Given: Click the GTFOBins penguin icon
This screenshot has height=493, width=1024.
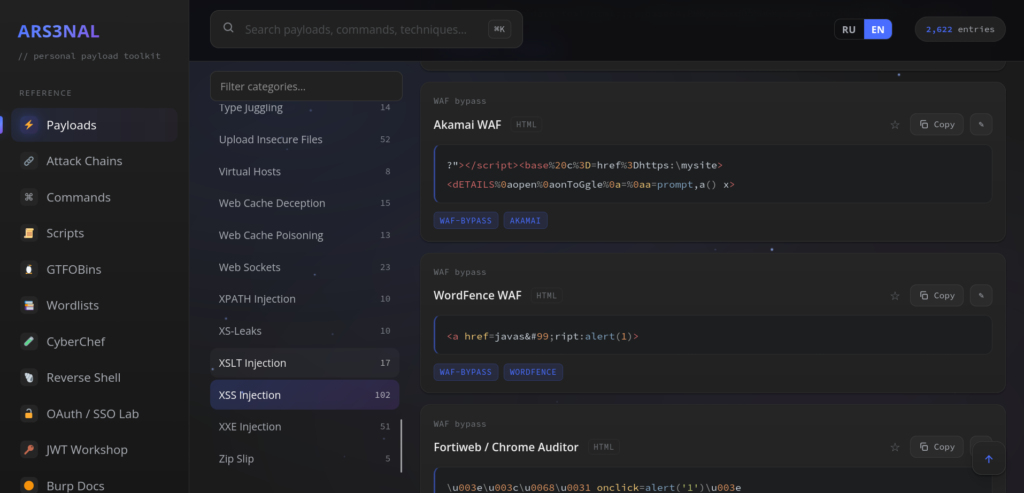Looking at the screenshot, I should pos(29,269).
